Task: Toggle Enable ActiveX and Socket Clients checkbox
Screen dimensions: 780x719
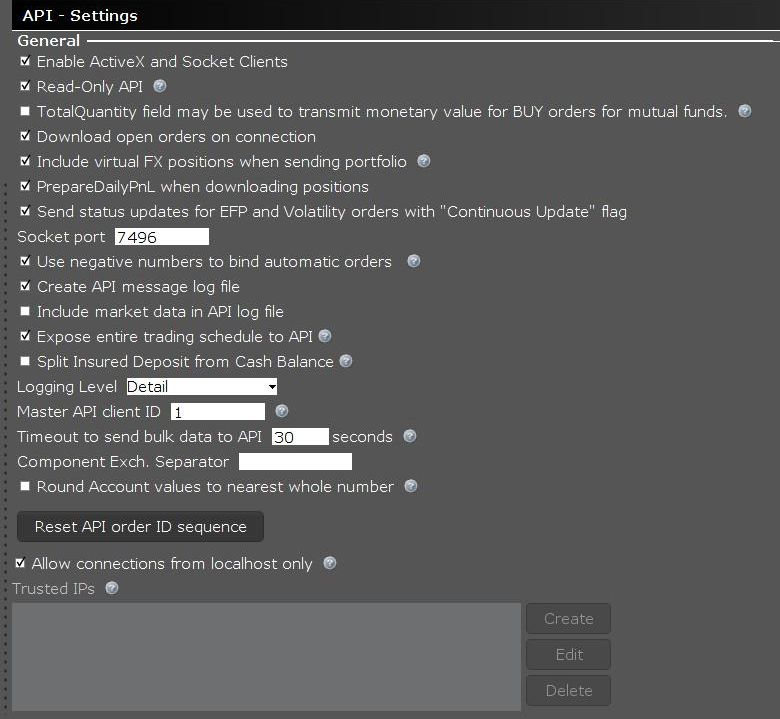Action: click(x=25, y=61)
